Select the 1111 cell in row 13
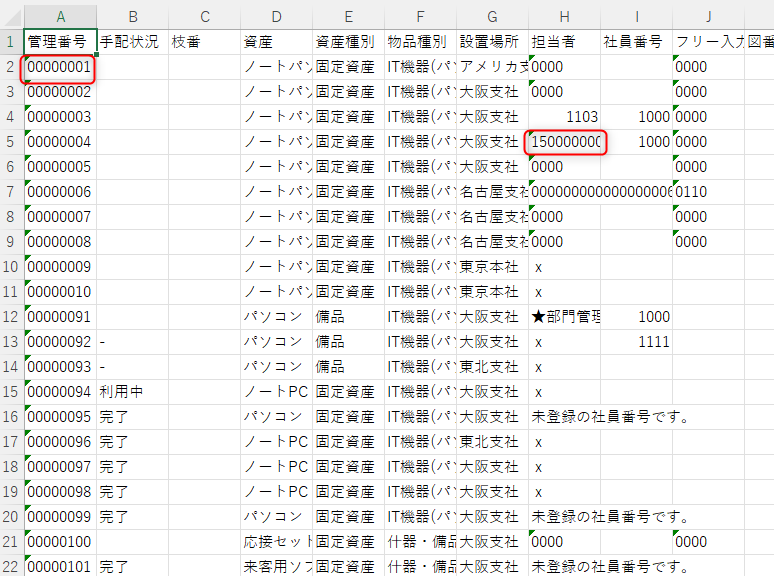The height and width of the screenshot is (576, 774). click(x=636, y=342)
